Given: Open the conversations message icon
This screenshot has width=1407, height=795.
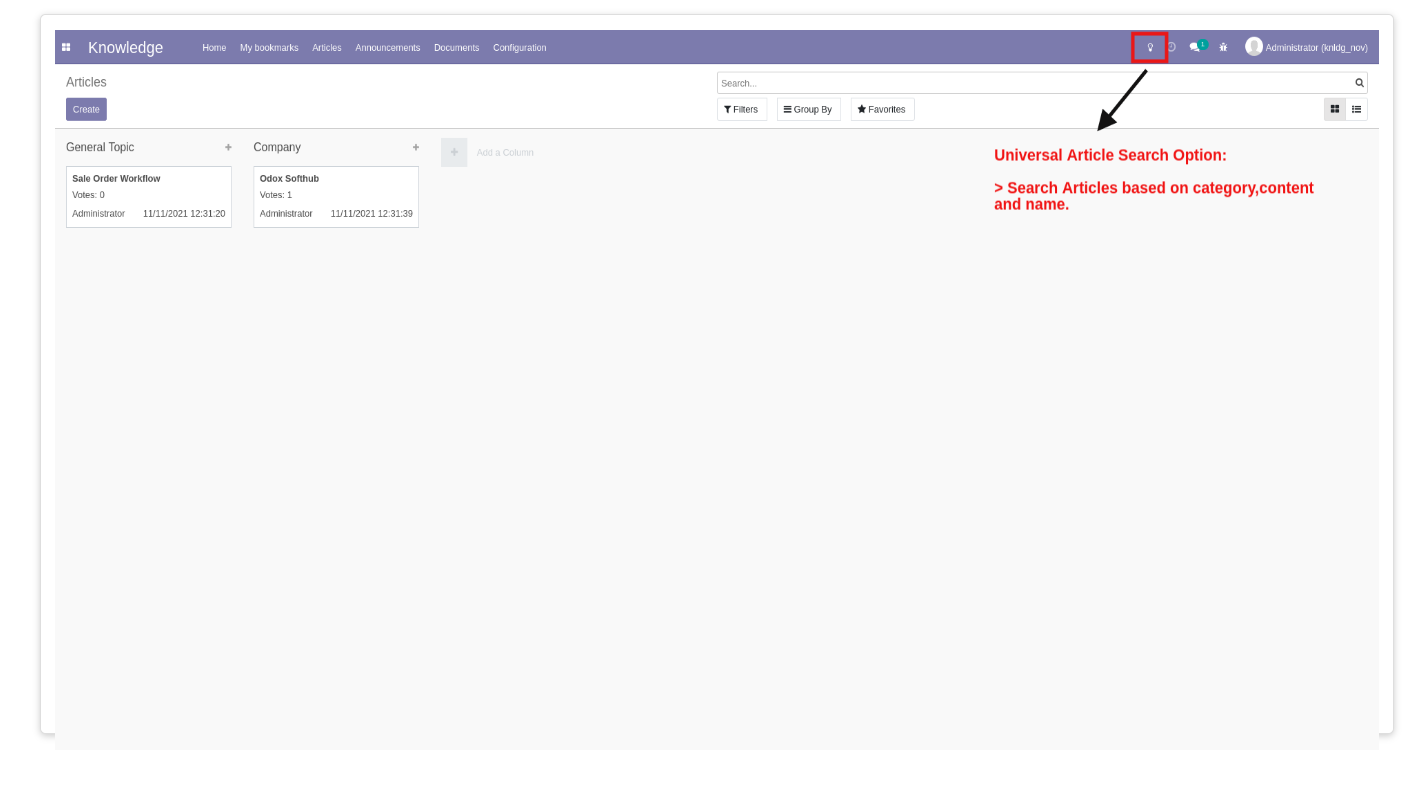Looking at the screenshot, I should [x=1196, y=47].
